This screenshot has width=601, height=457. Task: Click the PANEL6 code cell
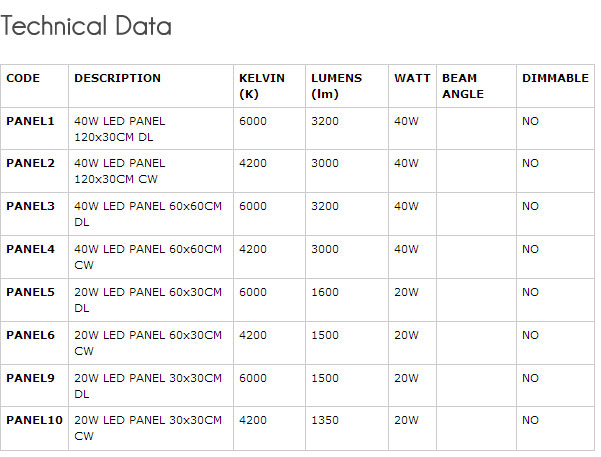click(30, 335)
